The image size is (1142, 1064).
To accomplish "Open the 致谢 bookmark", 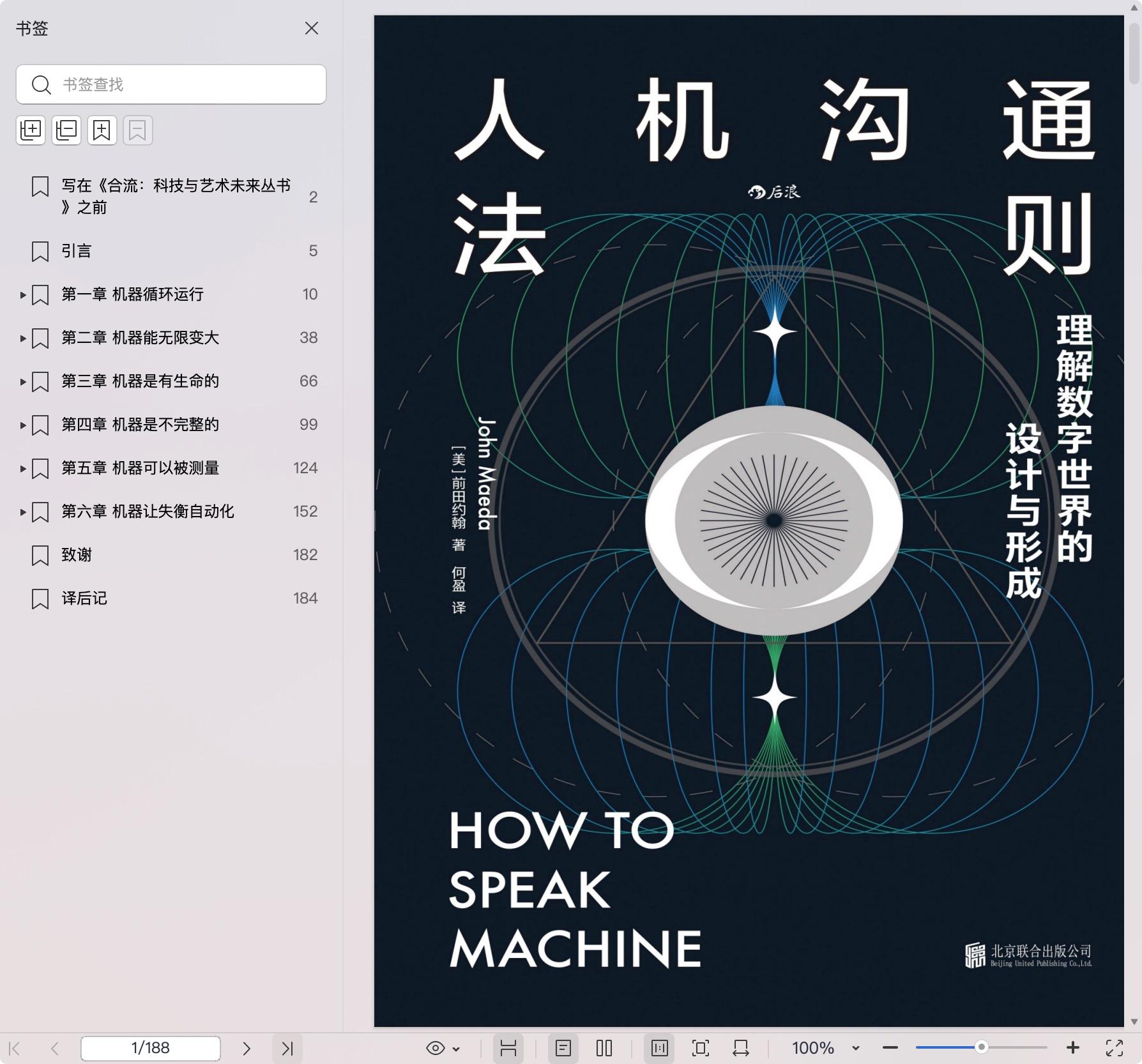I will point(77,555).
